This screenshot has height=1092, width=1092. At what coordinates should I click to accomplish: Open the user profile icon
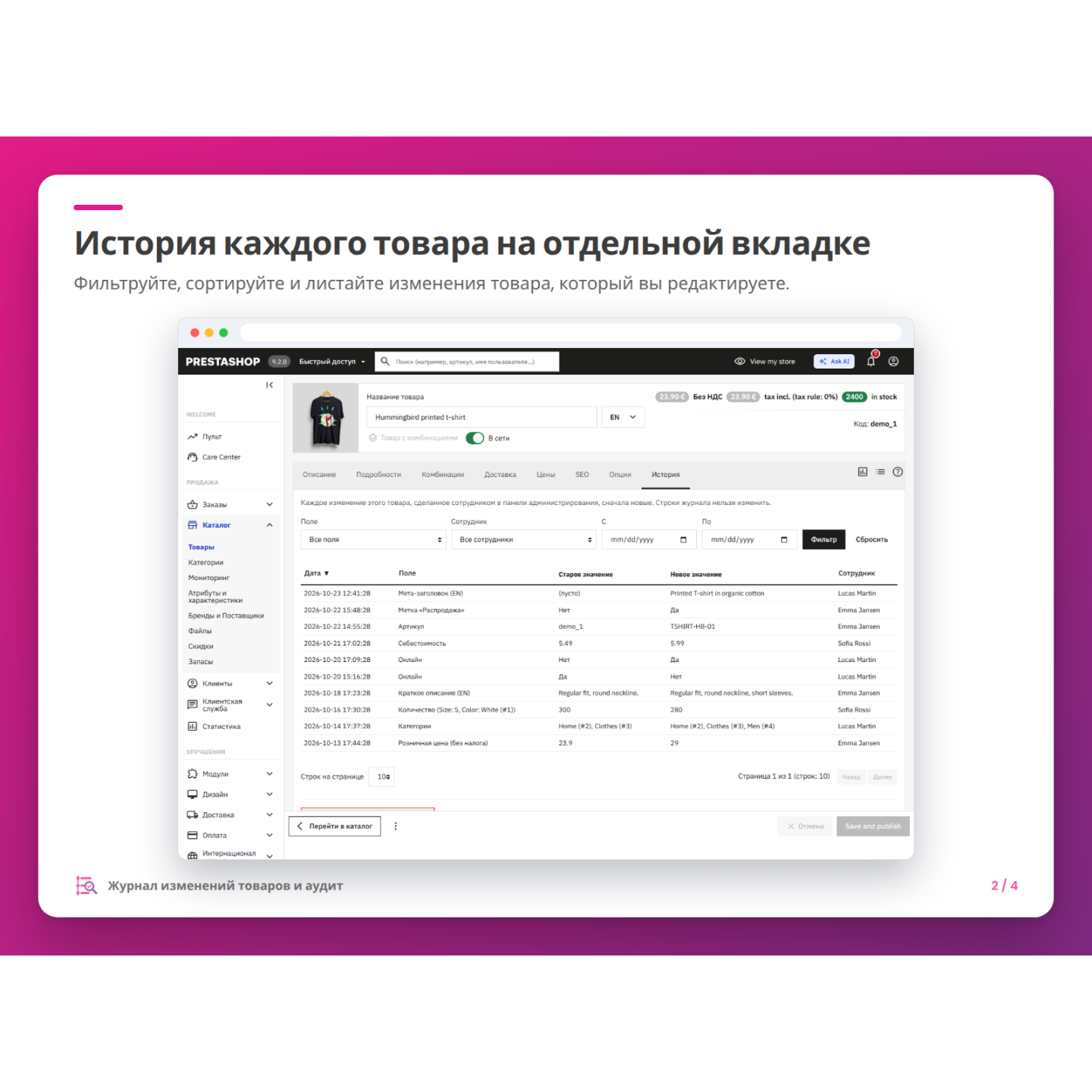pos(893,362)
